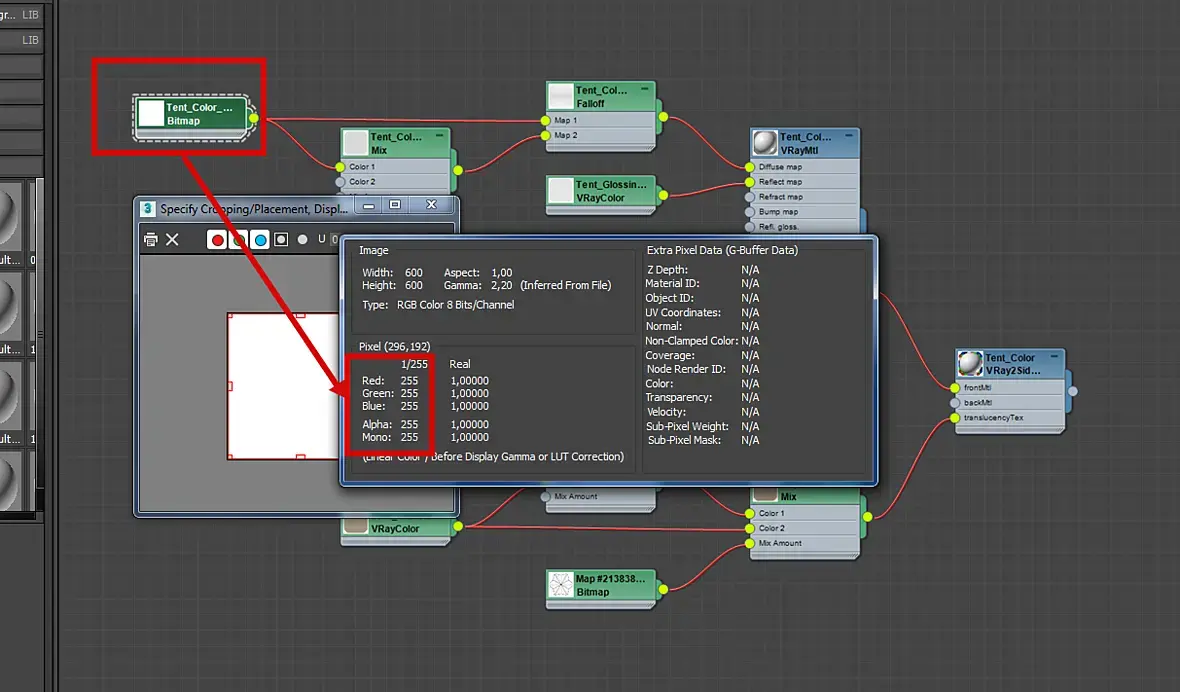Viewport: 1180px width, 692px height.
Task: Click the top crop handle on the bitmap preview
Action: click(x=300, y=315)
